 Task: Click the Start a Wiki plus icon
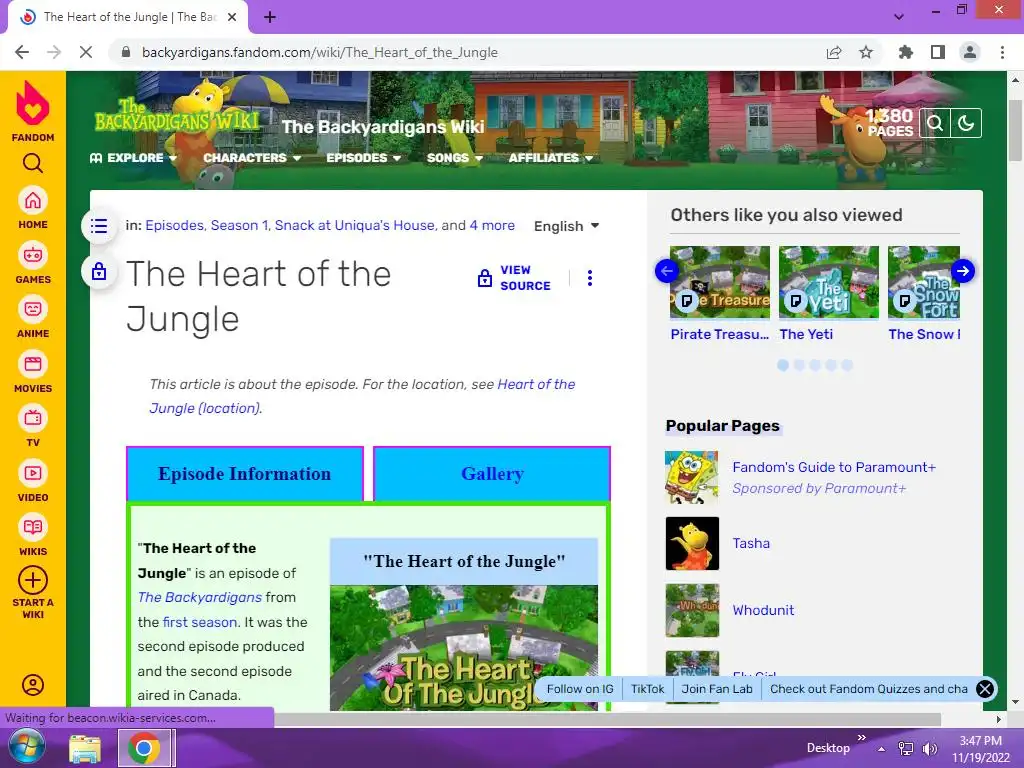click(33, 580)
